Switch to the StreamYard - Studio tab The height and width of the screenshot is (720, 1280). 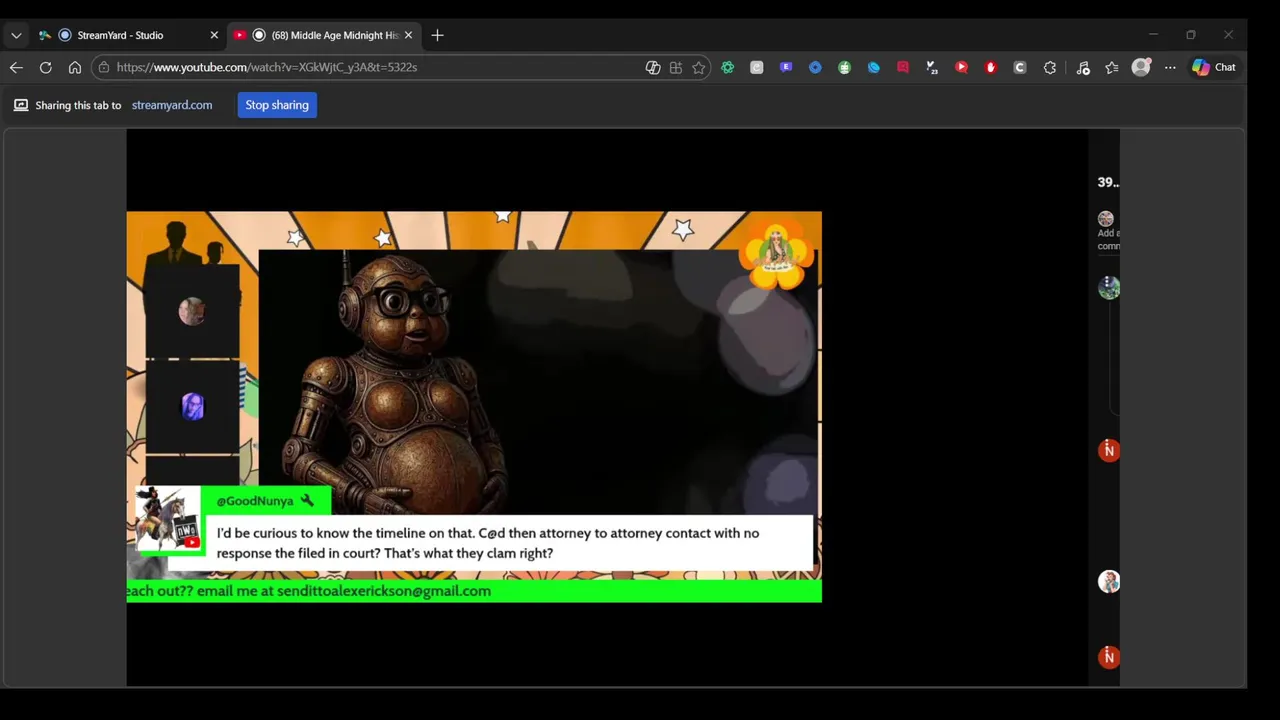(128, 35)
